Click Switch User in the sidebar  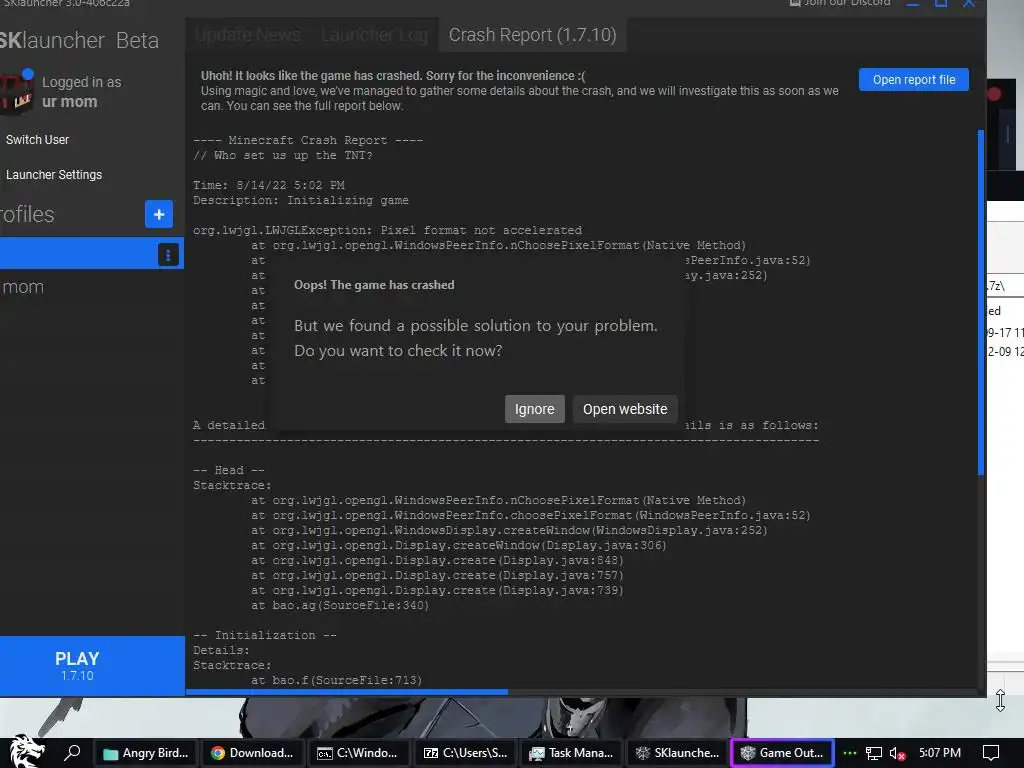(37, 140)
